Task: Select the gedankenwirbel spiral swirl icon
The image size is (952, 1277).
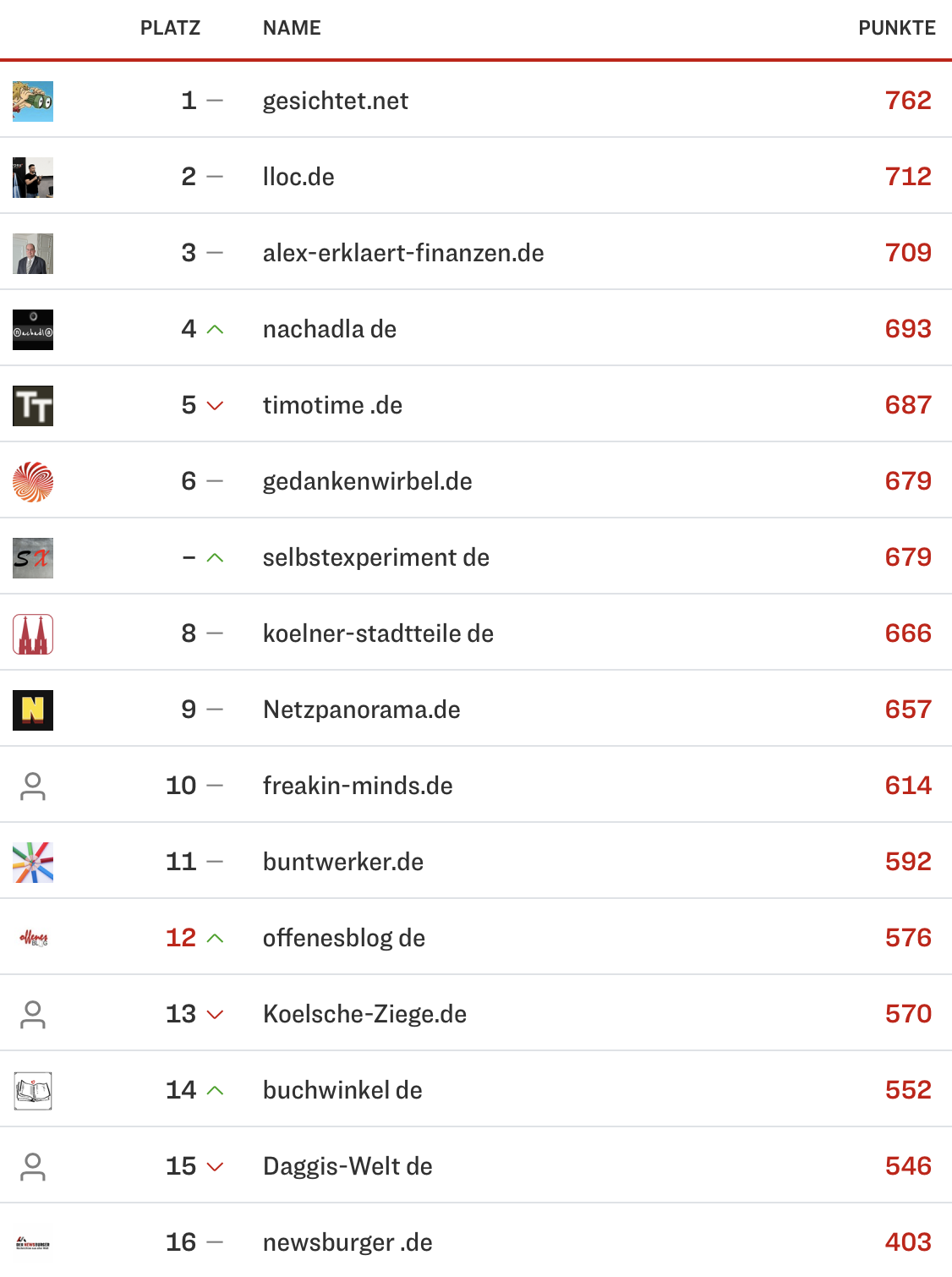Action: tap(33, 482)
